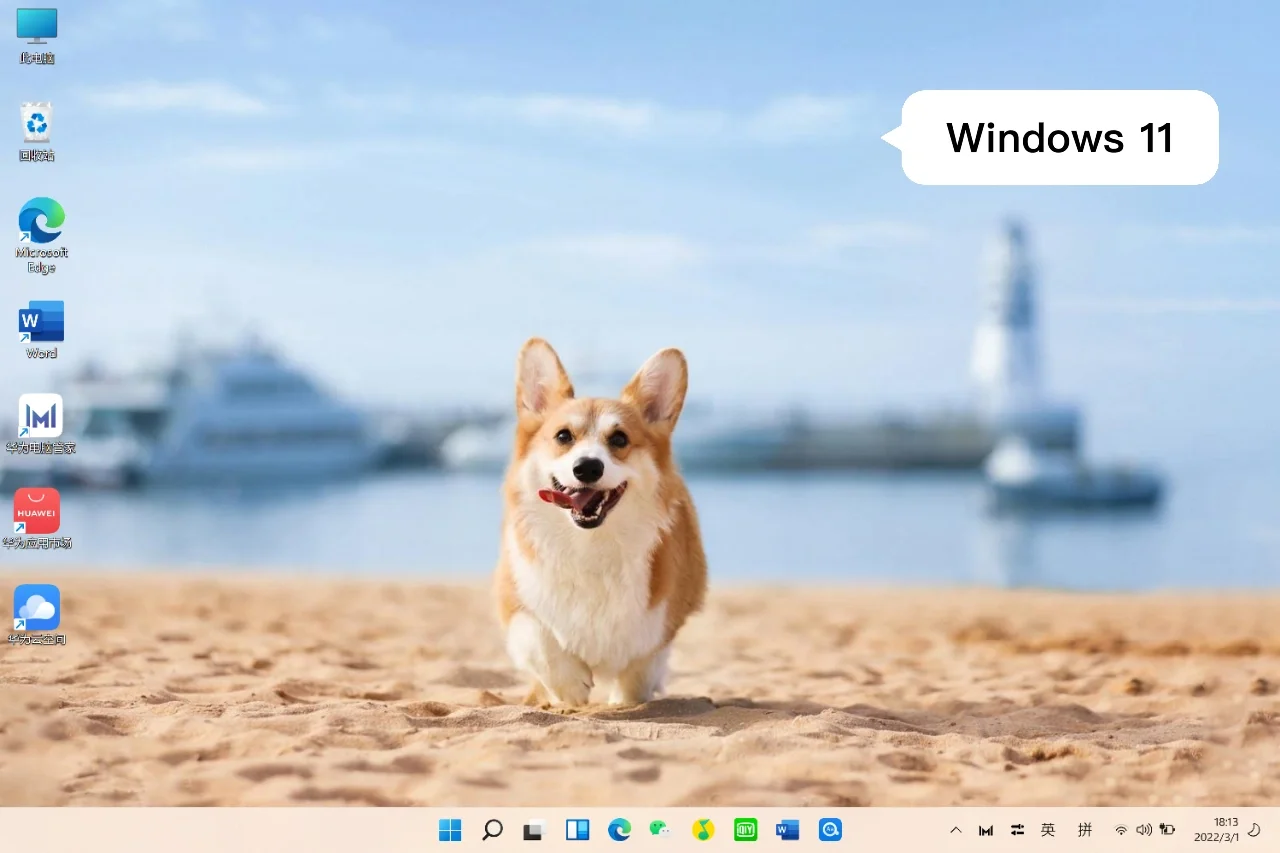Open iQIYI from the taskbar
1280x853 pixels.
coord(745,829)
